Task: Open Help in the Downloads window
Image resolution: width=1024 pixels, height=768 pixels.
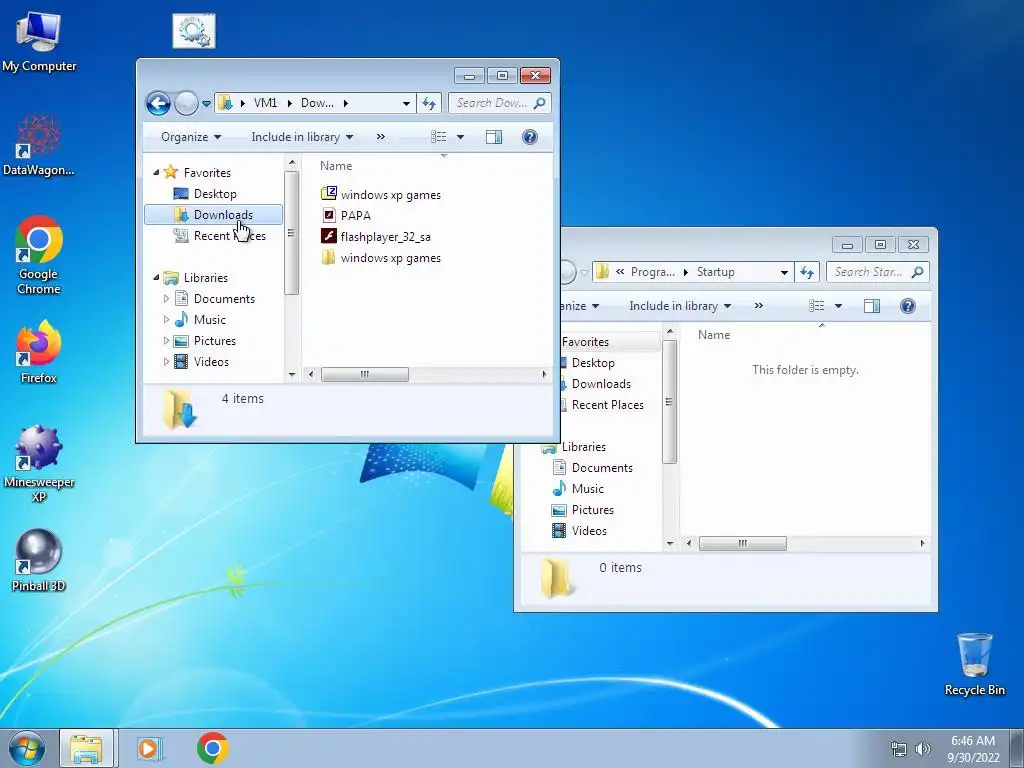Action: coord(530,136)
